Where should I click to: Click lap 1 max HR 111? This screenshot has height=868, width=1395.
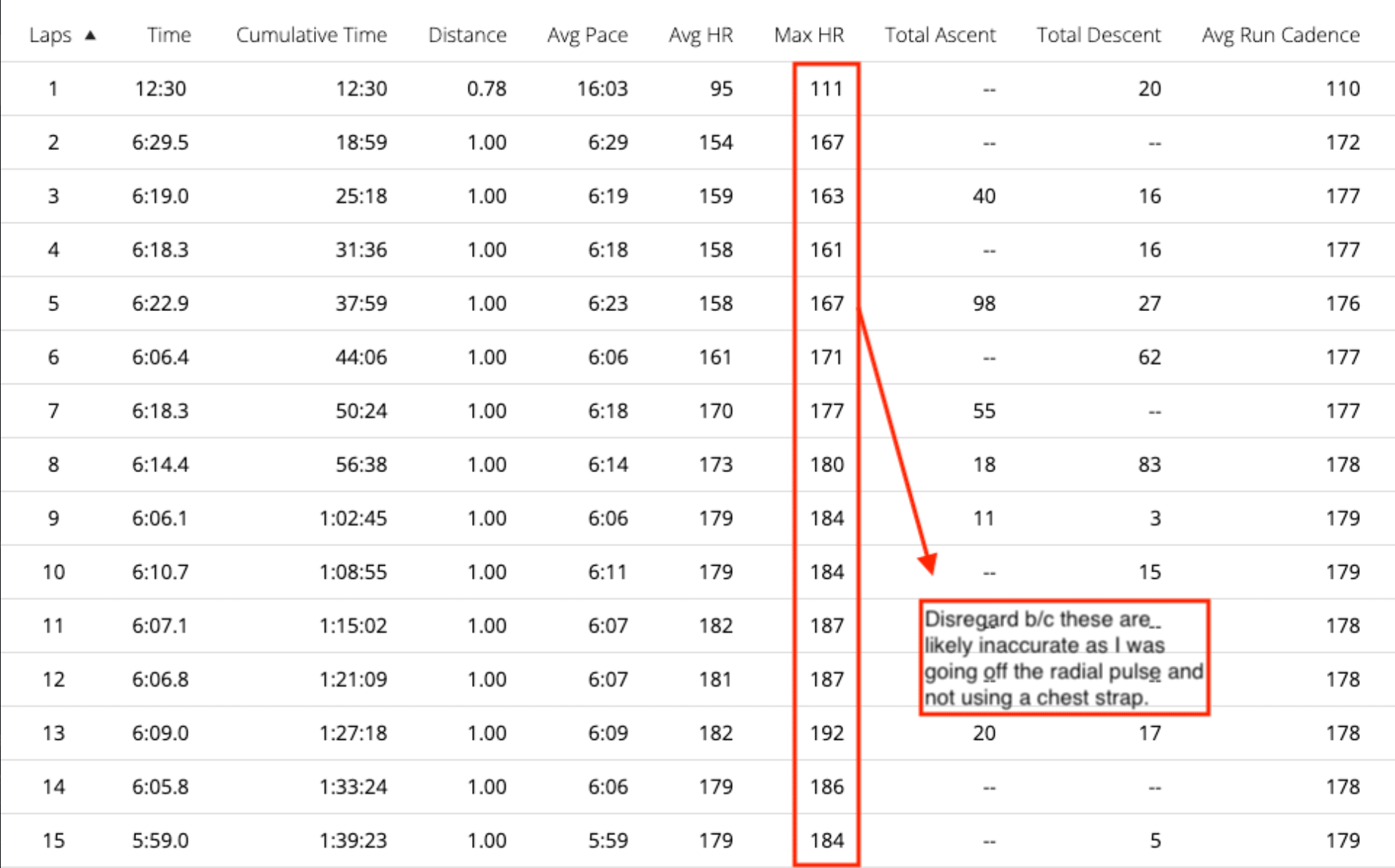coord(826,89)
